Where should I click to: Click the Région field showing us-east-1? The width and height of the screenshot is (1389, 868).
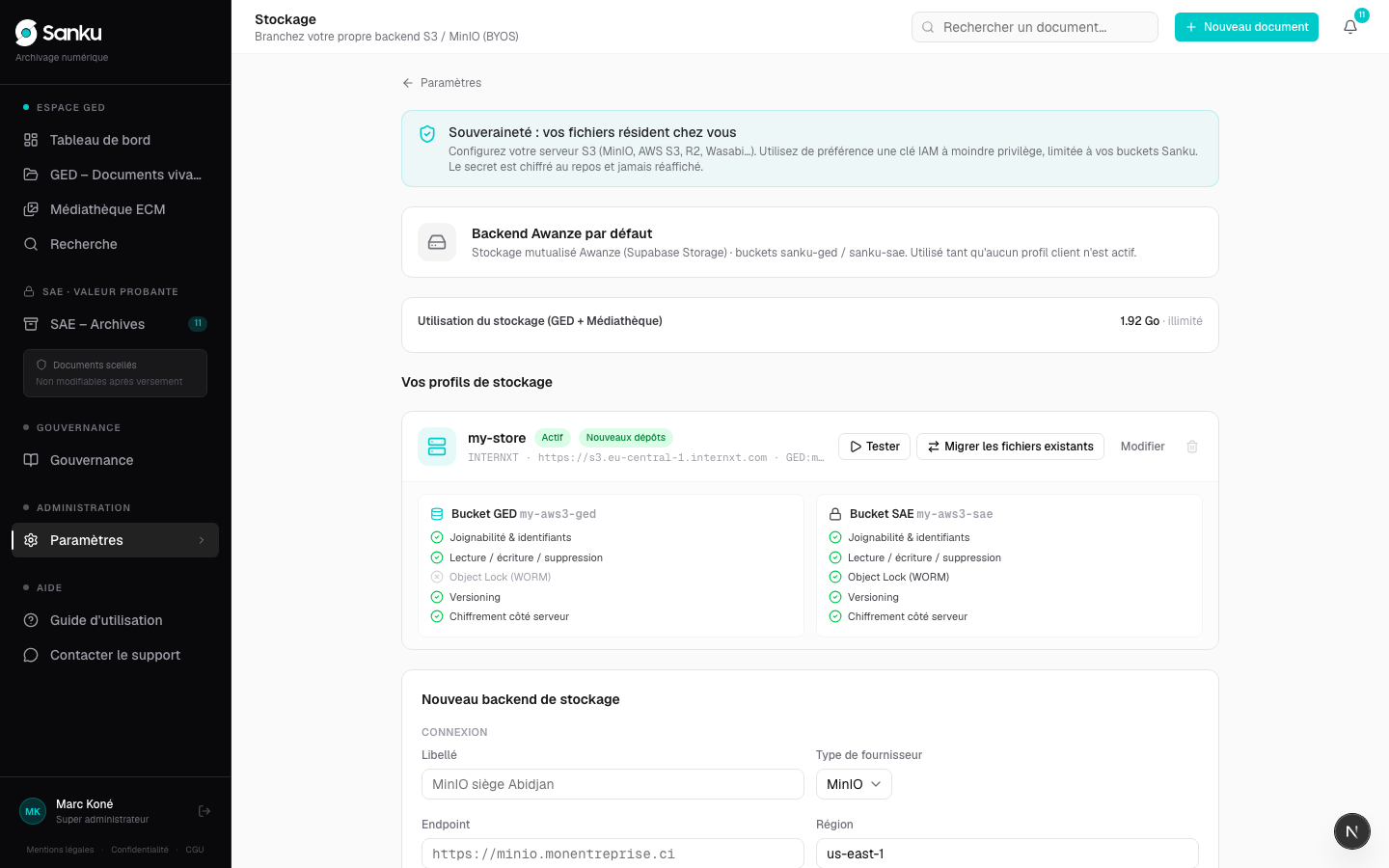tap(1007, 854)
